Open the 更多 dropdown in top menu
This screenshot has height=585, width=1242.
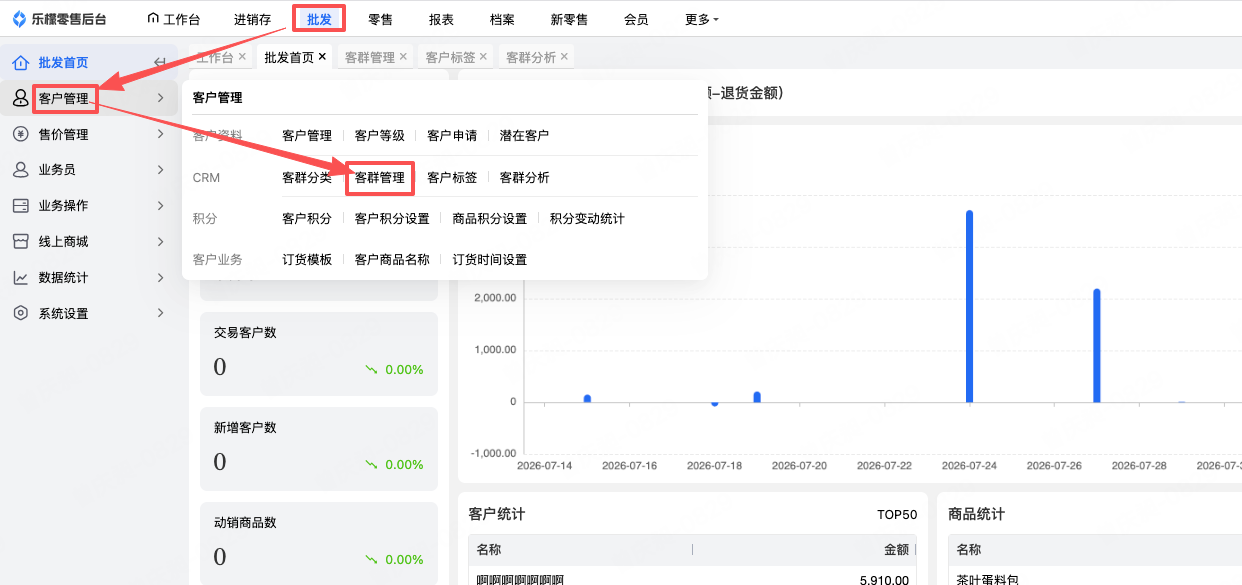[702, 19]
